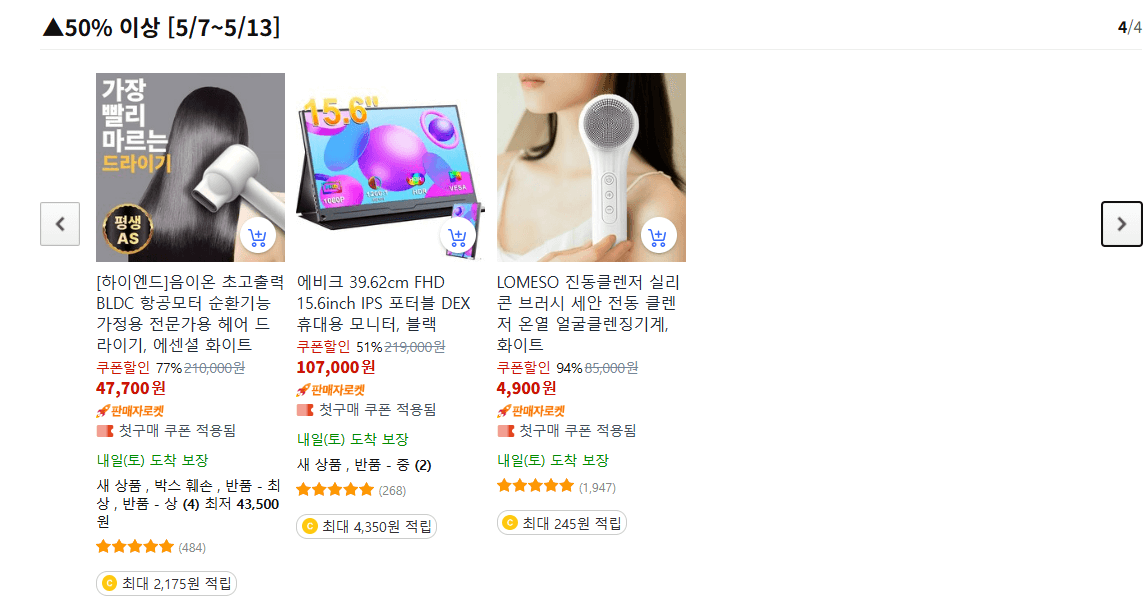Click 최대 4,350원 적립 badge

coord(367,526)
